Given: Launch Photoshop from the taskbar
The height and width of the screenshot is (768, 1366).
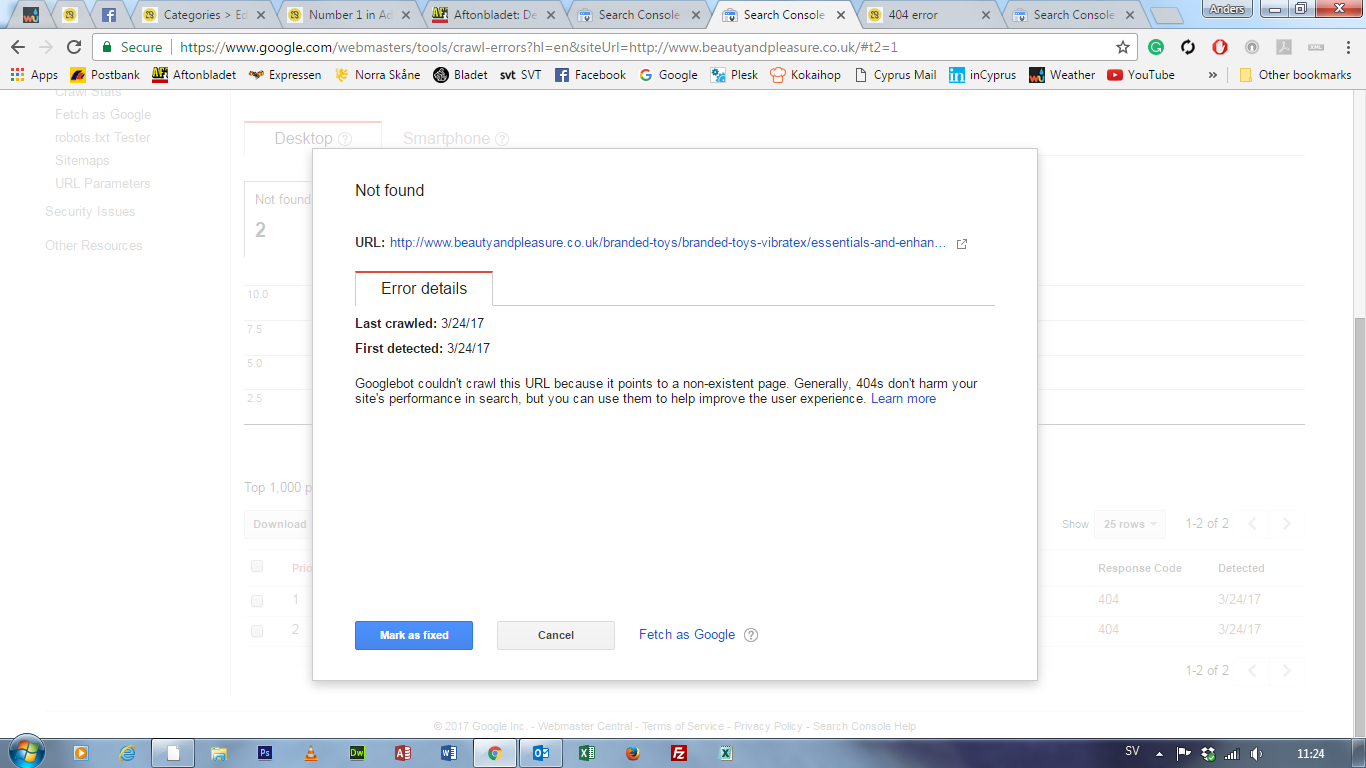Looking at the screenshot, I should click(265, 753).
